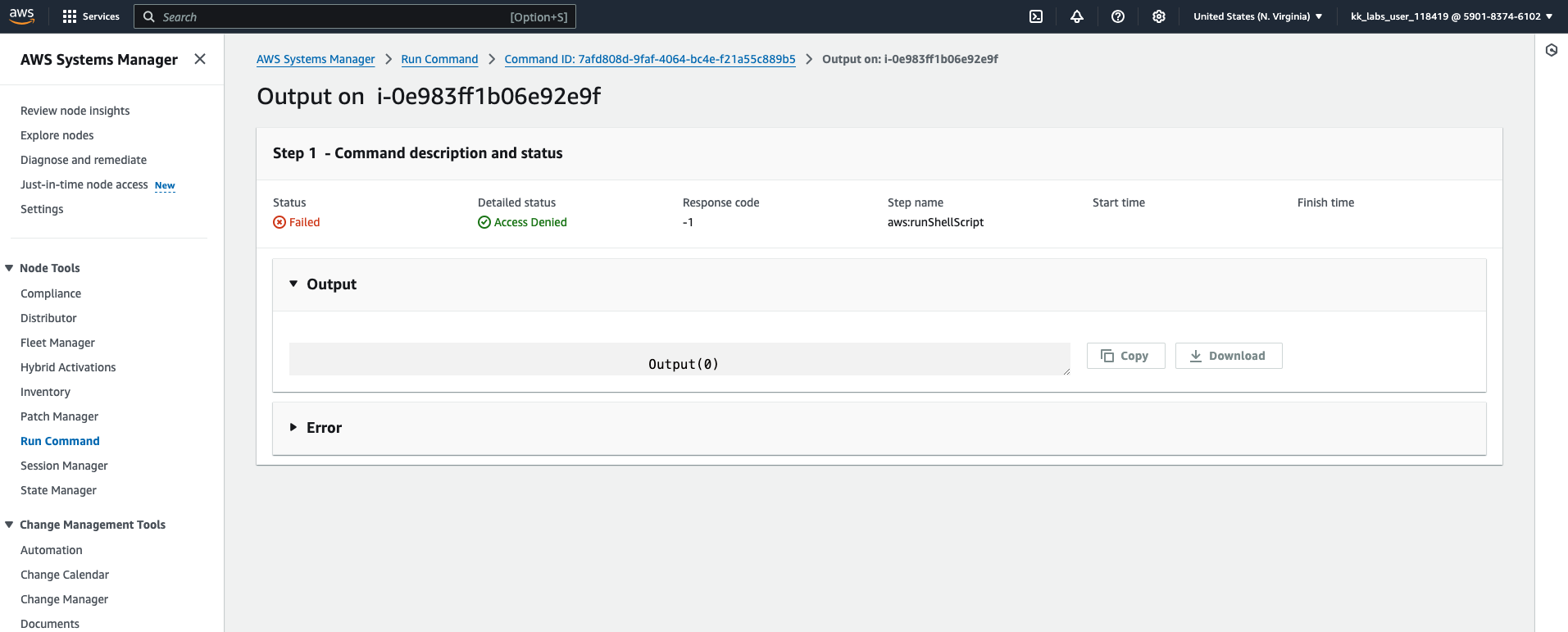
Task: Click the Access Denied detailed status
Action: [530, 222]
